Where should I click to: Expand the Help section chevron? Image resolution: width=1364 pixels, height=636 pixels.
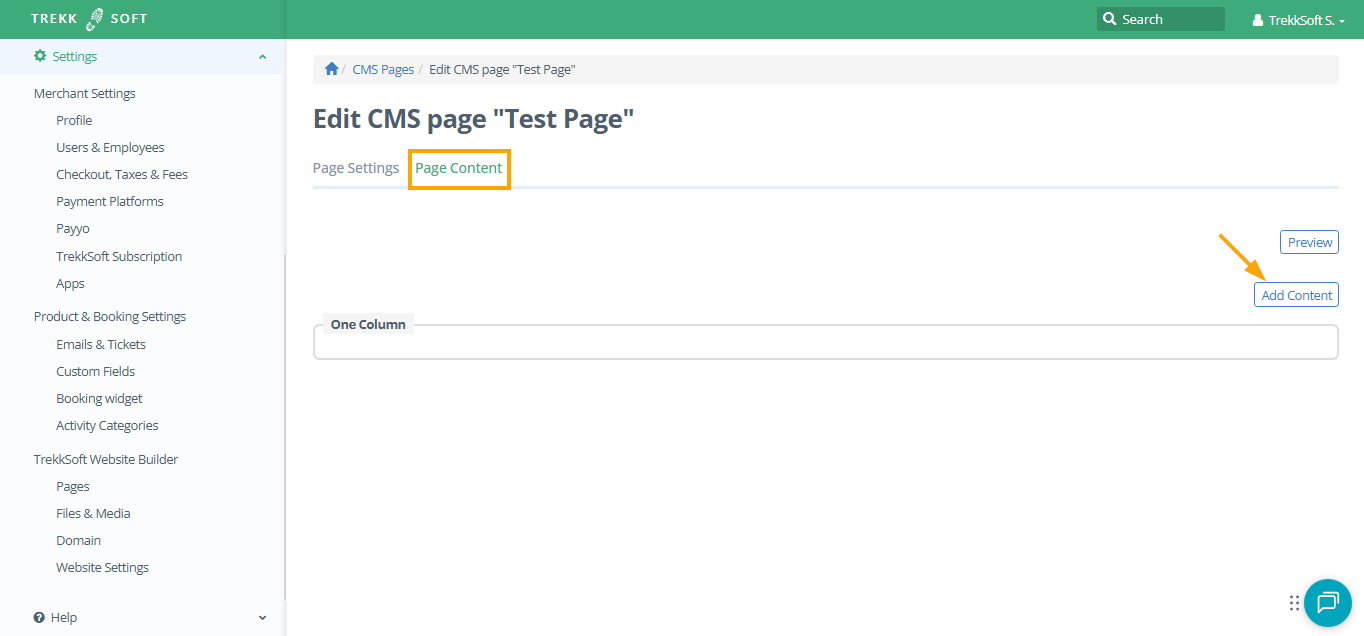[x=262, y=618]
